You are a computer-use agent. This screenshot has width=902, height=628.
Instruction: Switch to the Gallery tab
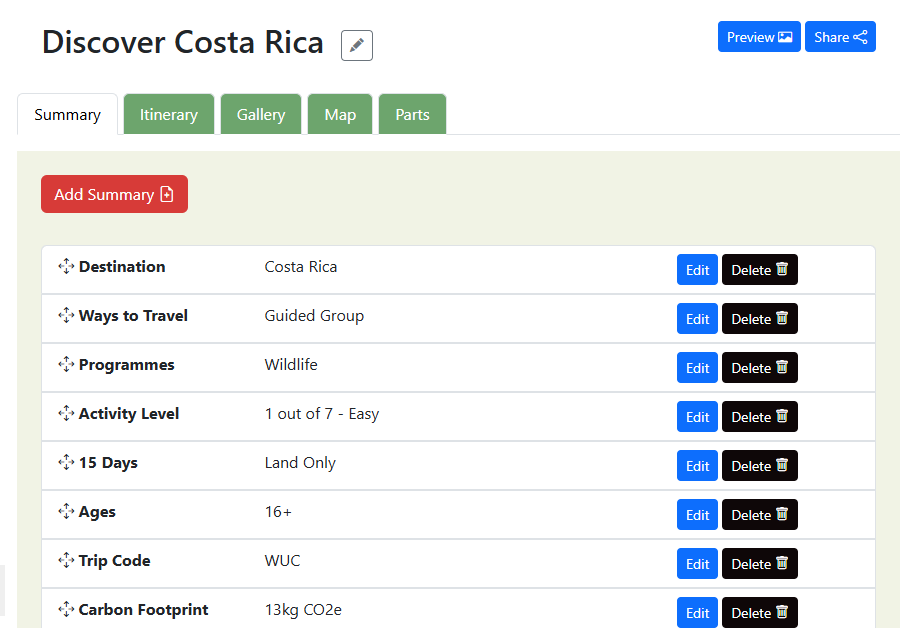(x=261, y=115)
